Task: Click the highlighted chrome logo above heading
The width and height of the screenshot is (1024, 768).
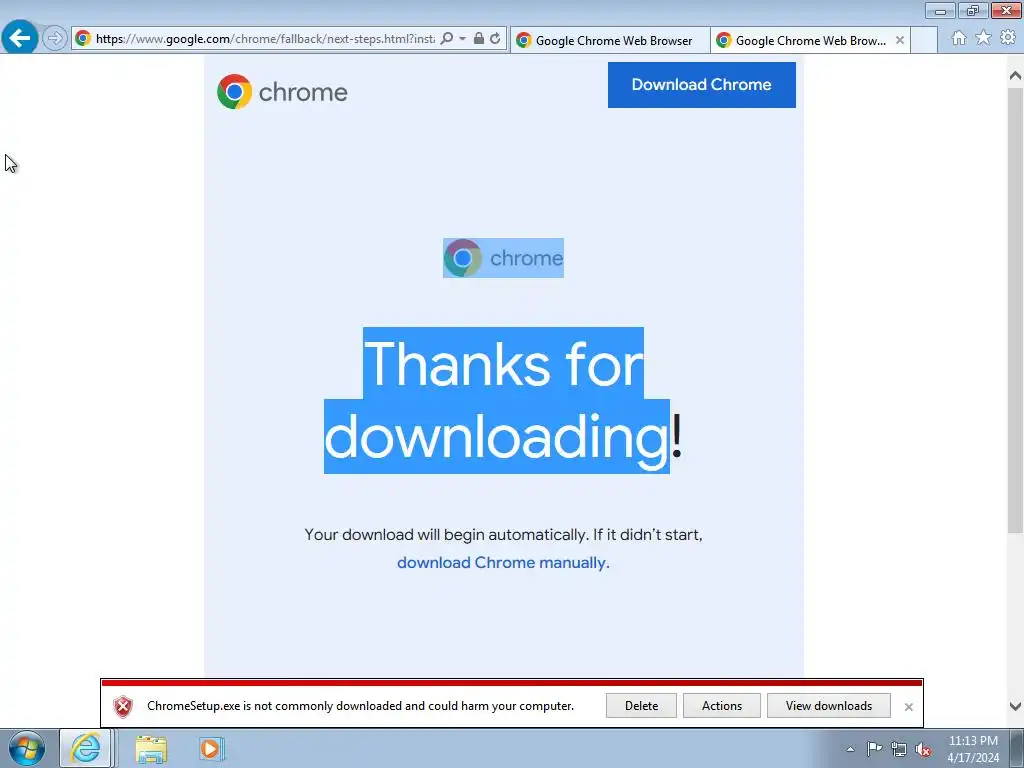Action: tap(504, 258)
